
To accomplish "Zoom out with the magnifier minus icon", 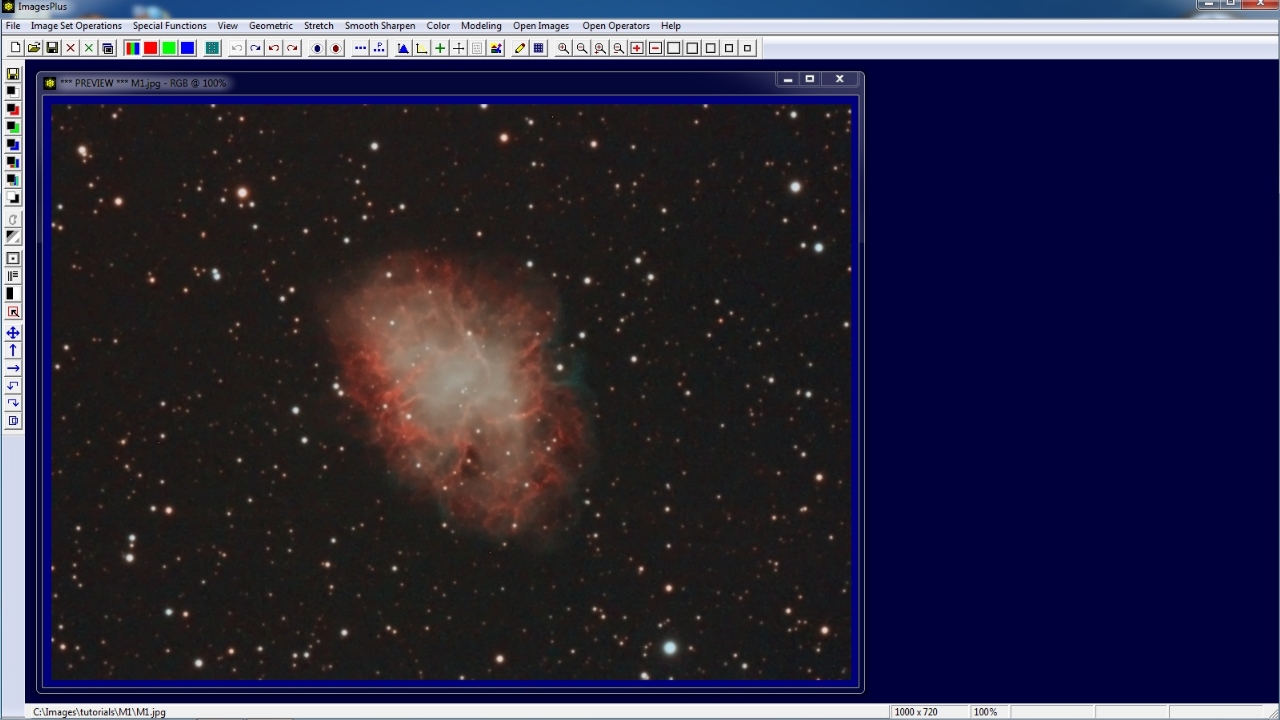I will [x=582, y=48].
